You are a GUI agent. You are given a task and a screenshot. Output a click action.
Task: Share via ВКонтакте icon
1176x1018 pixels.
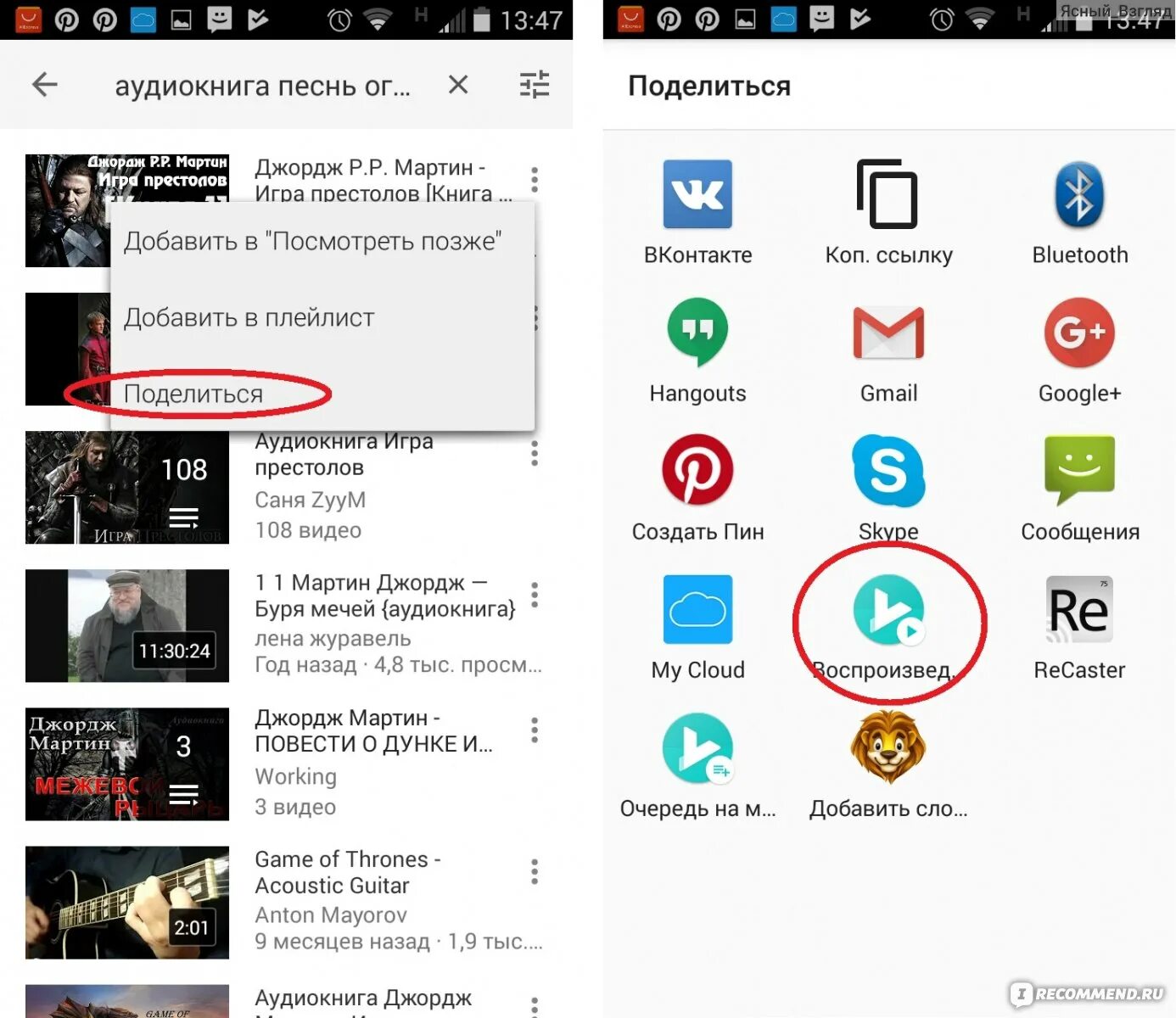(697, 194)
